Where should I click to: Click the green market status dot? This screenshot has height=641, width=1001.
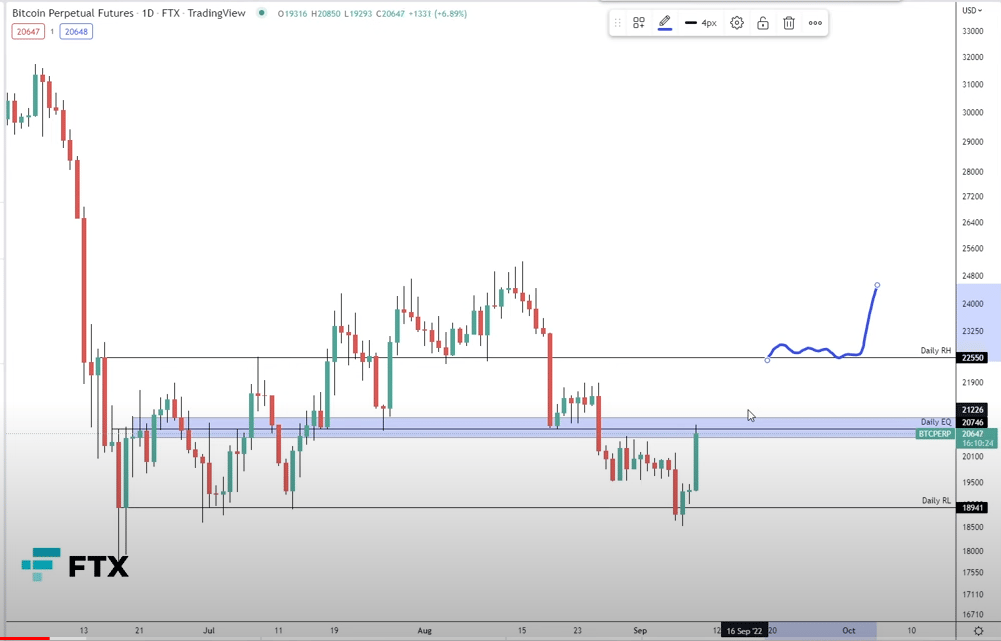pos(261,13)
